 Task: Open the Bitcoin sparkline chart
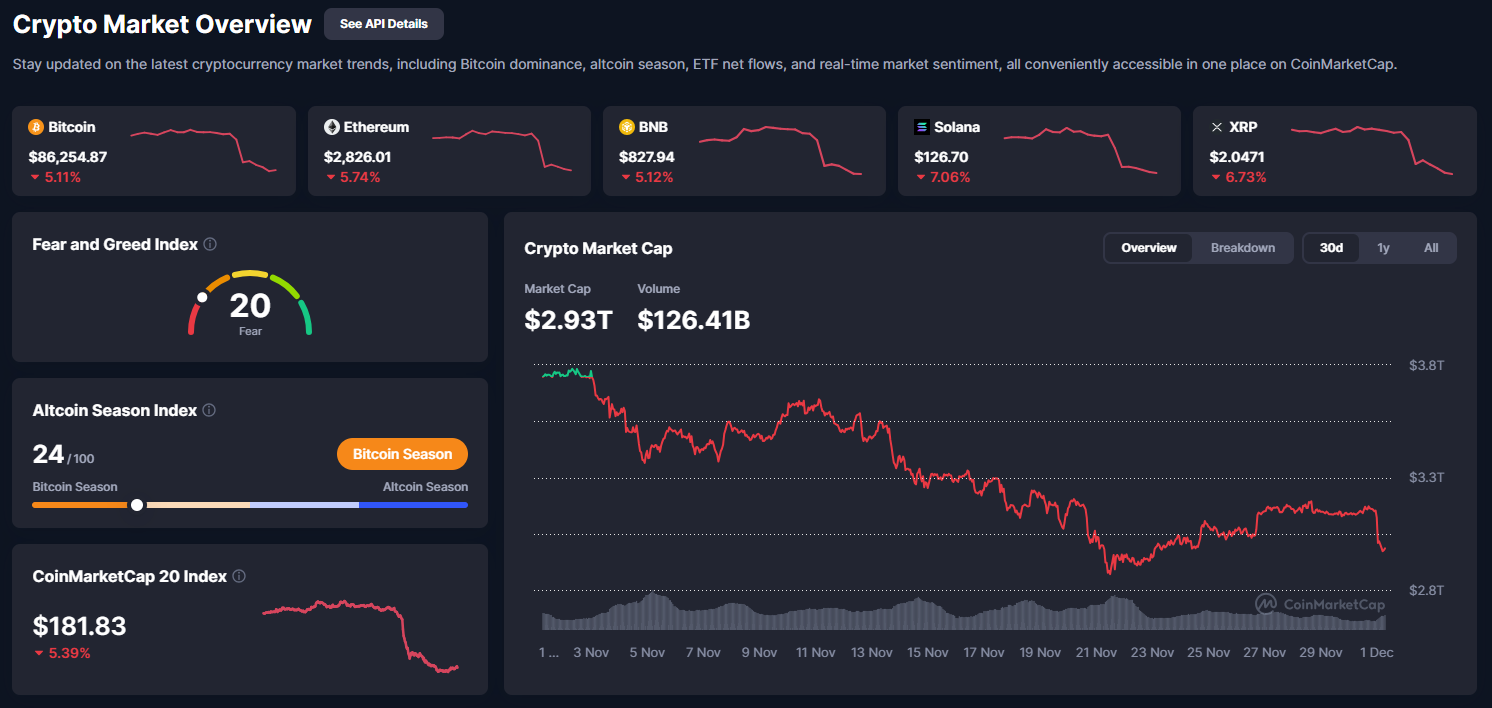click(203, 148)
